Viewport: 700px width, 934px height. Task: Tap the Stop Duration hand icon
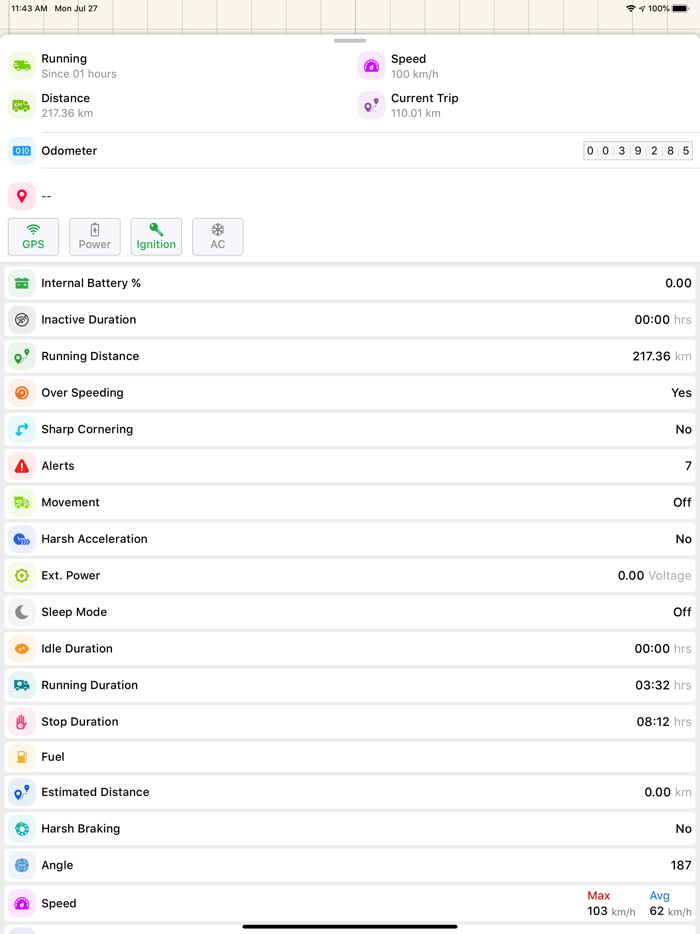(x=22, y=722)
